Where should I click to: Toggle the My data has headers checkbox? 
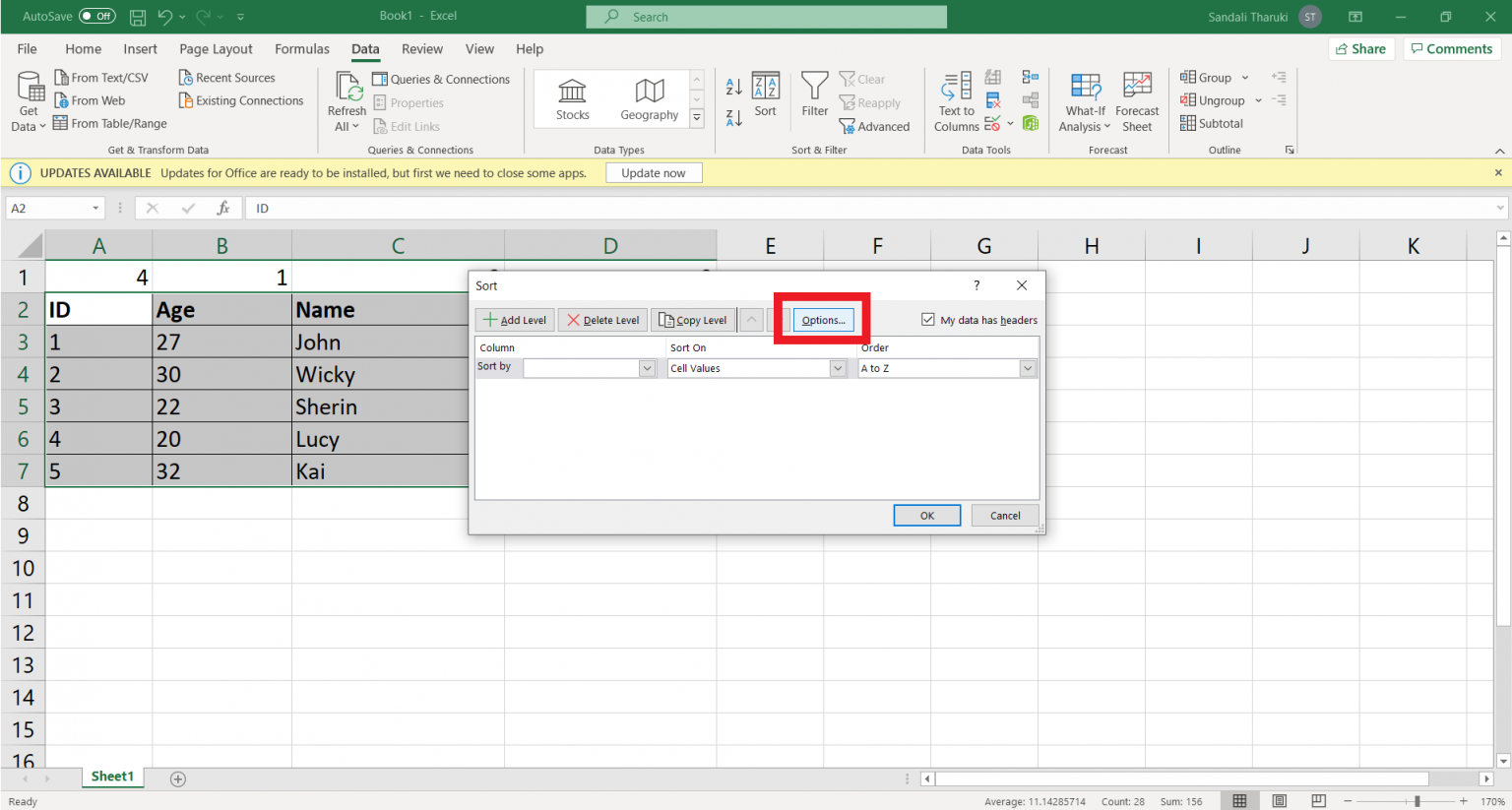coord(928,319)
